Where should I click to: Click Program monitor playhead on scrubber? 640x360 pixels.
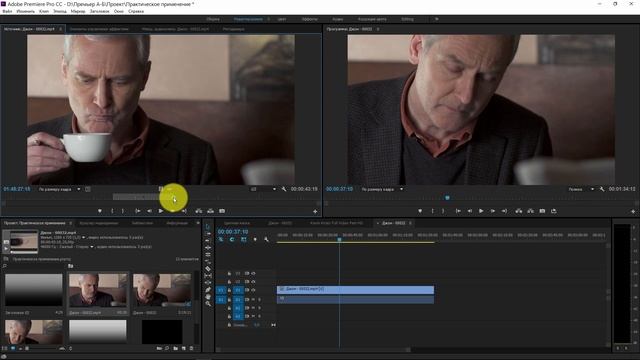click(x=447, y=198)
